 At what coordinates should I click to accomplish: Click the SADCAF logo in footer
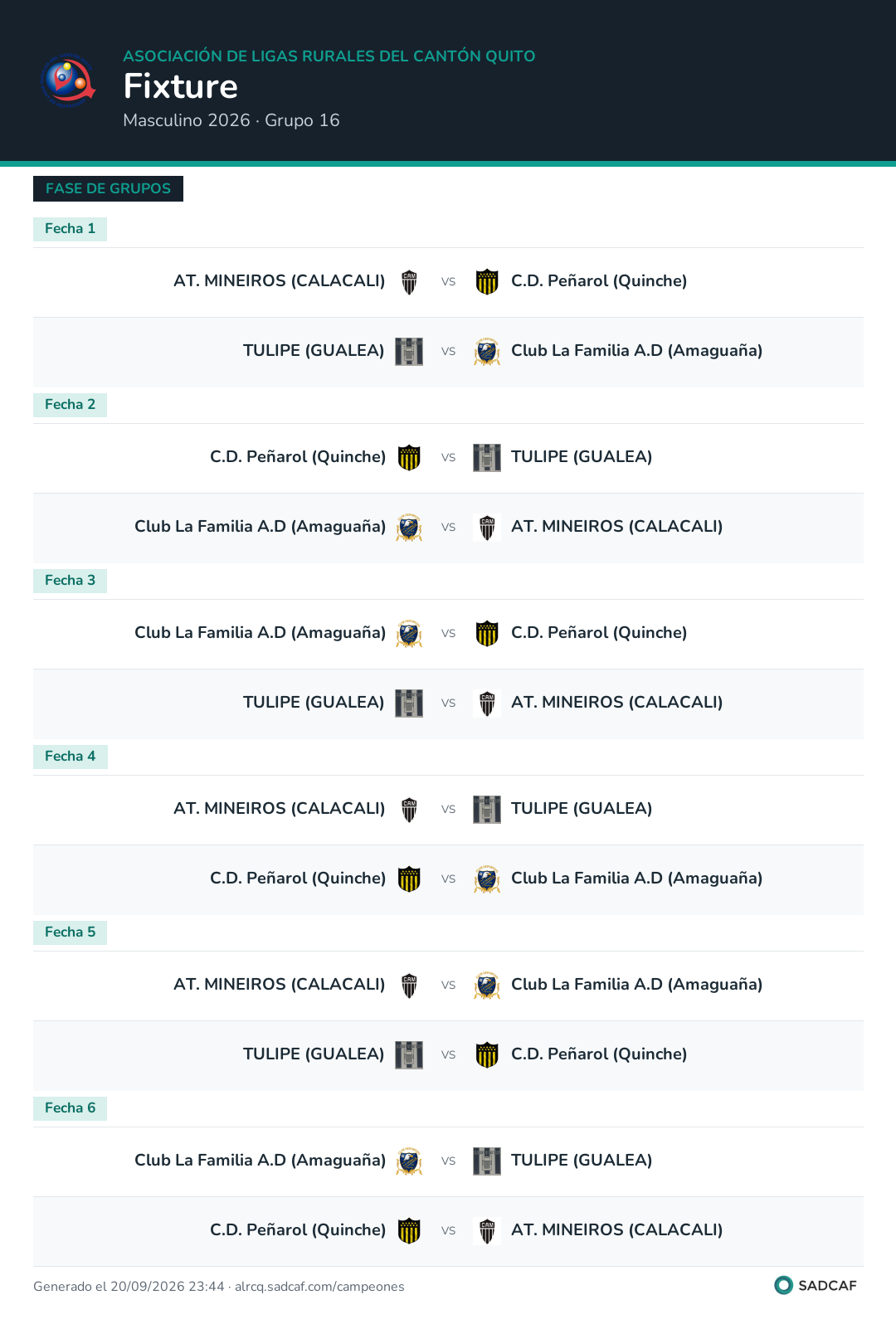coord(816,1285)
